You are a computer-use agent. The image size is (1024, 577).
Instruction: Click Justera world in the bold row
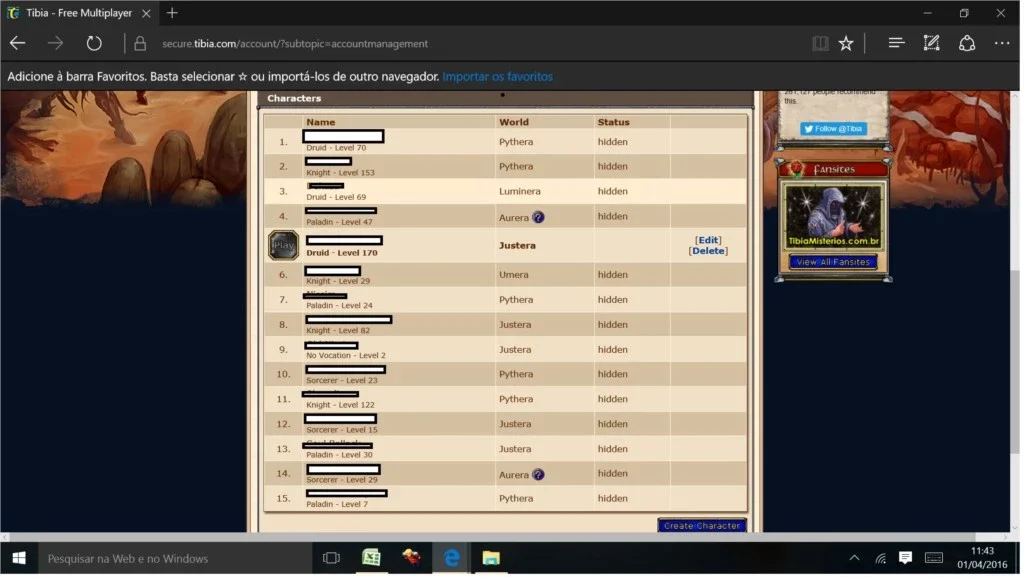pyautogui.click(x=518, y=246)
